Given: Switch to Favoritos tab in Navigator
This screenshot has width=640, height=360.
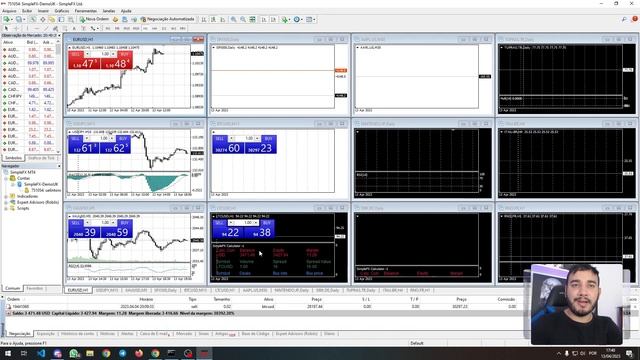Looking at the screenshot, I should [35, 289].
